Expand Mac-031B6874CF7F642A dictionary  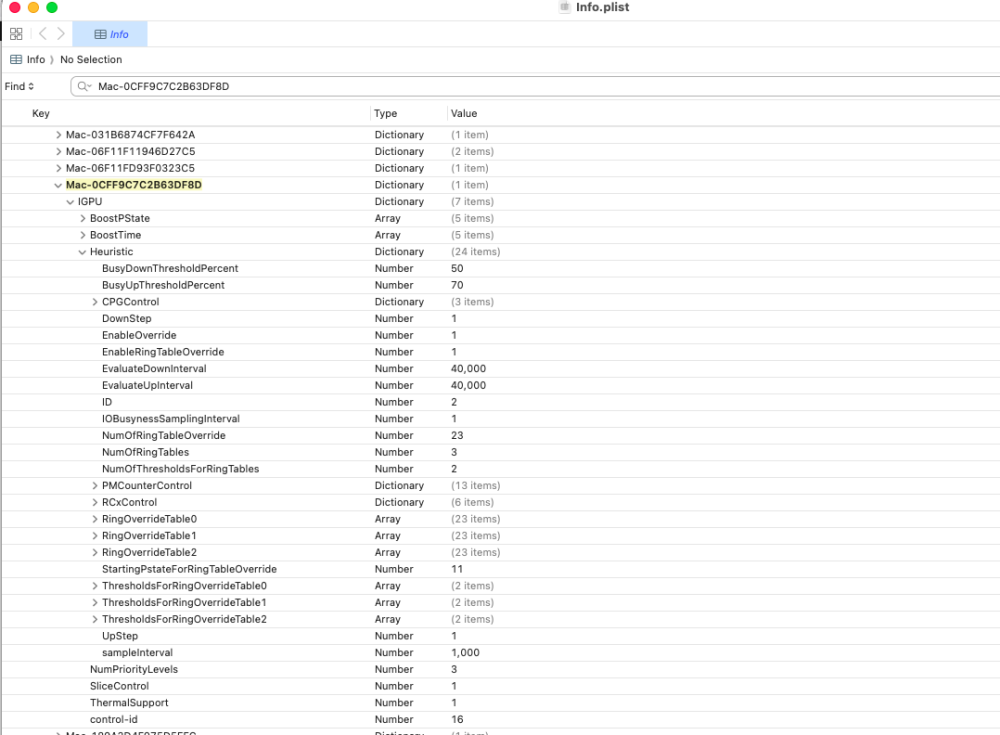58,135
